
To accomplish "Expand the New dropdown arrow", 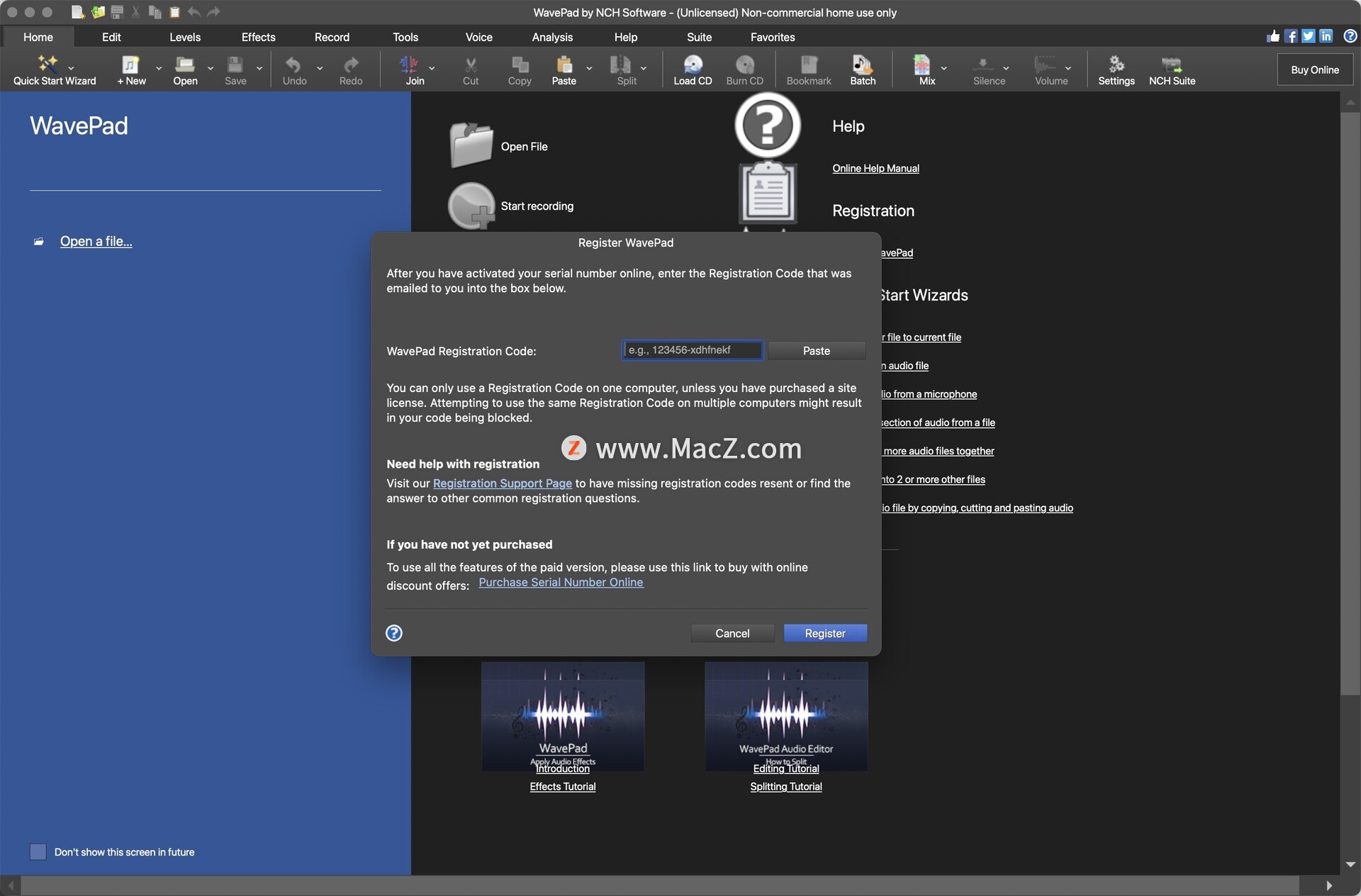I will [159, 68].
